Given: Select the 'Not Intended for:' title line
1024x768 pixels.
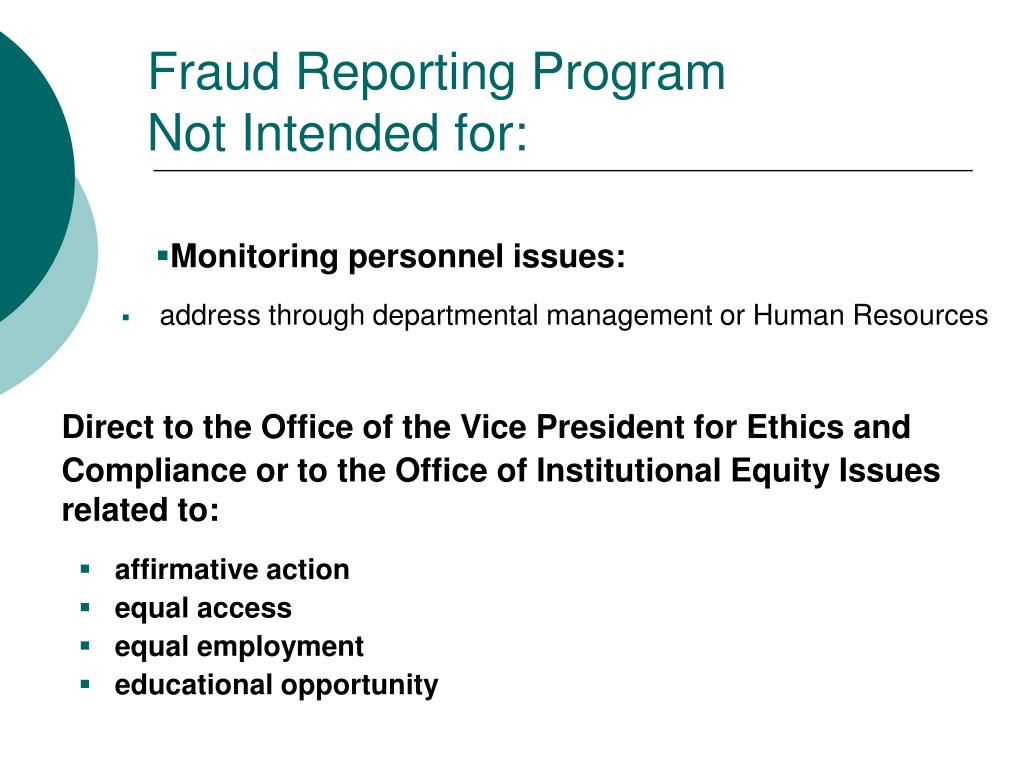Looking at the screenshot, I should 337,133.
